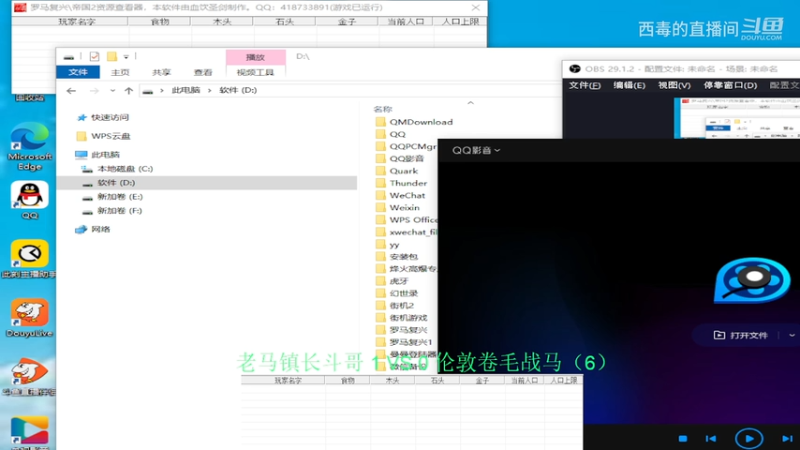
Task: Click 金子 column in top resource viewer
Action: [x=347, y=21]
